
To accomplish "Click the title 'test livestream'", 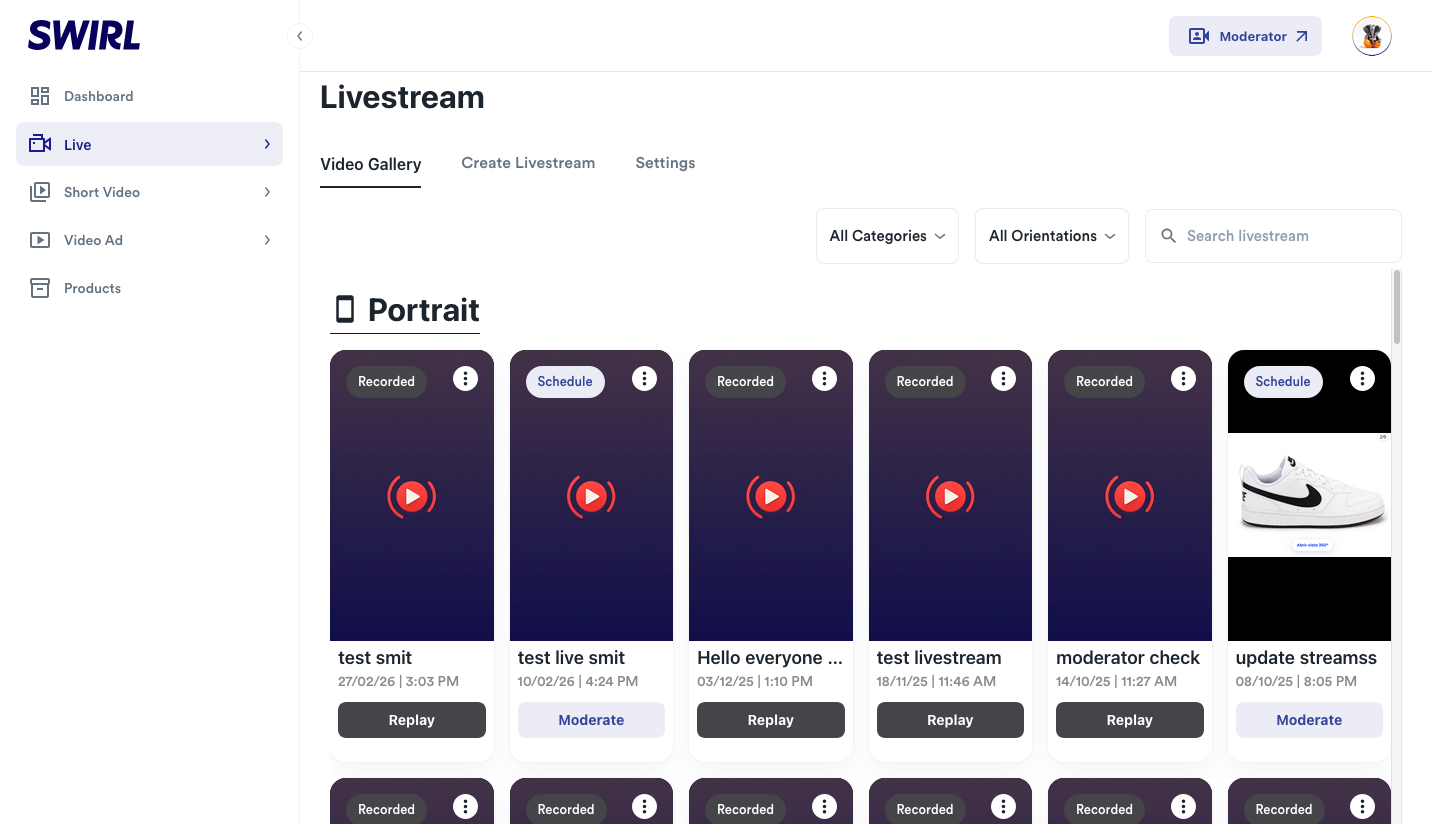I will point(939,658).
